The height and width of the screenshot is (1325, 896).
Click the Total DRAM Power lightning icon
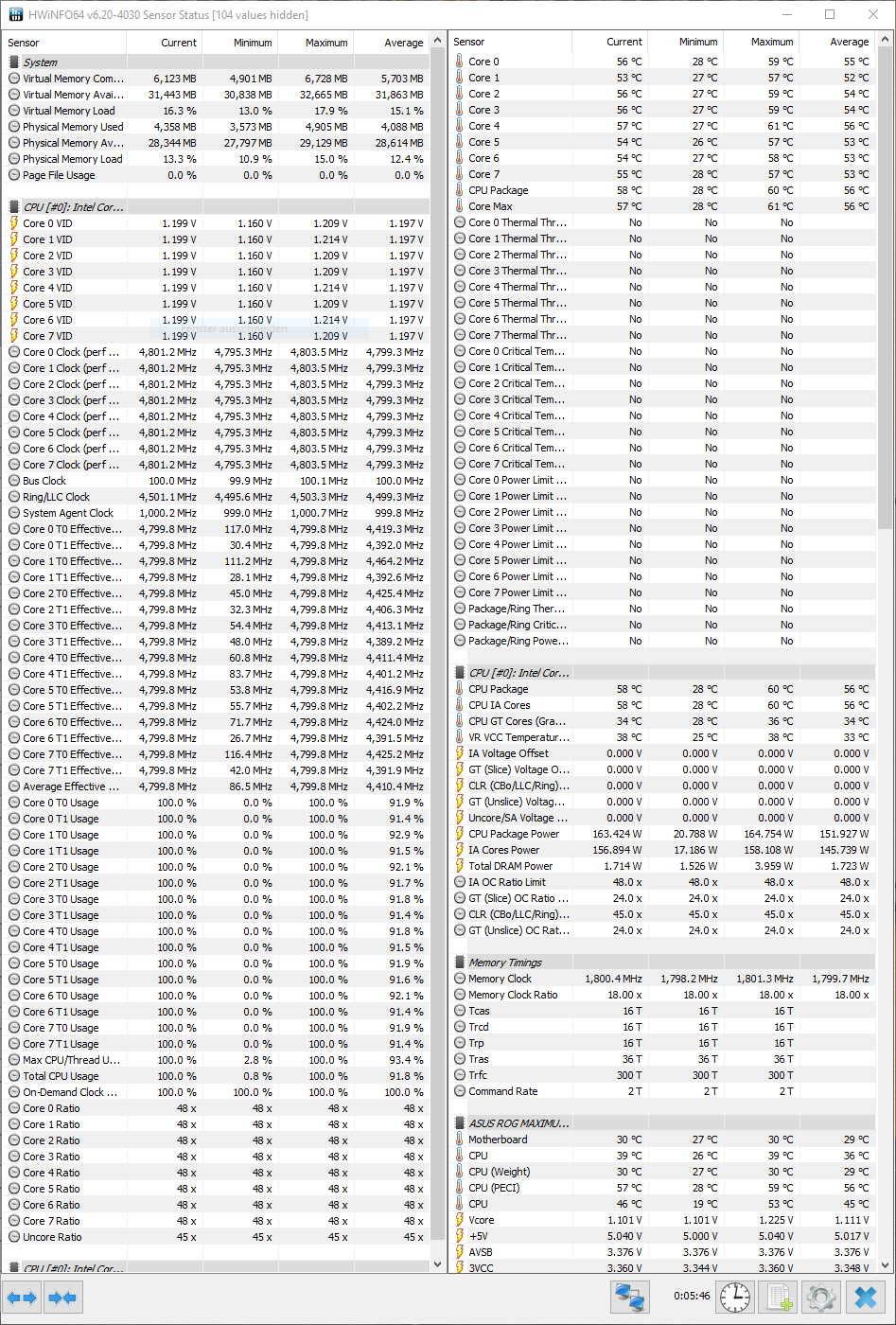click(x=460, y=866)
